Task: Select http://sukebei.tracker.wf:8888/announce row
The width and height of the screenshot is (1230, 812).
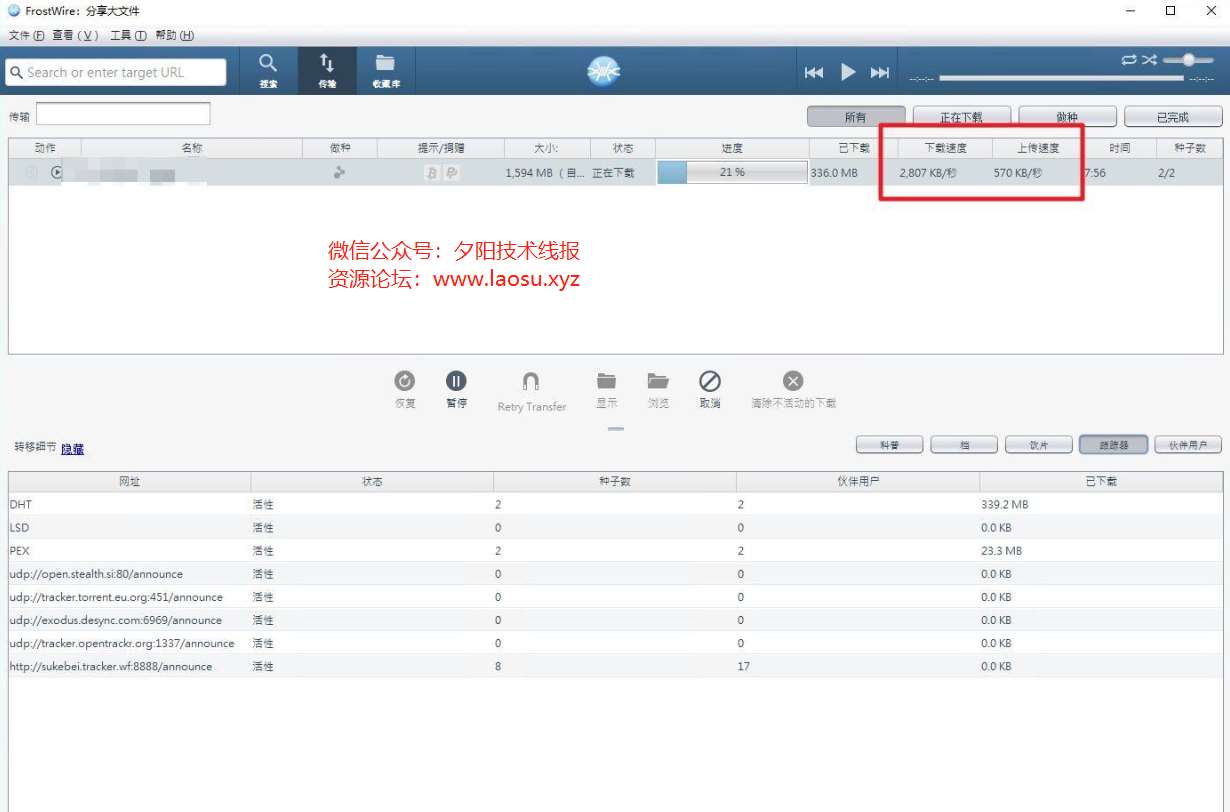Action: coord(615,666)
